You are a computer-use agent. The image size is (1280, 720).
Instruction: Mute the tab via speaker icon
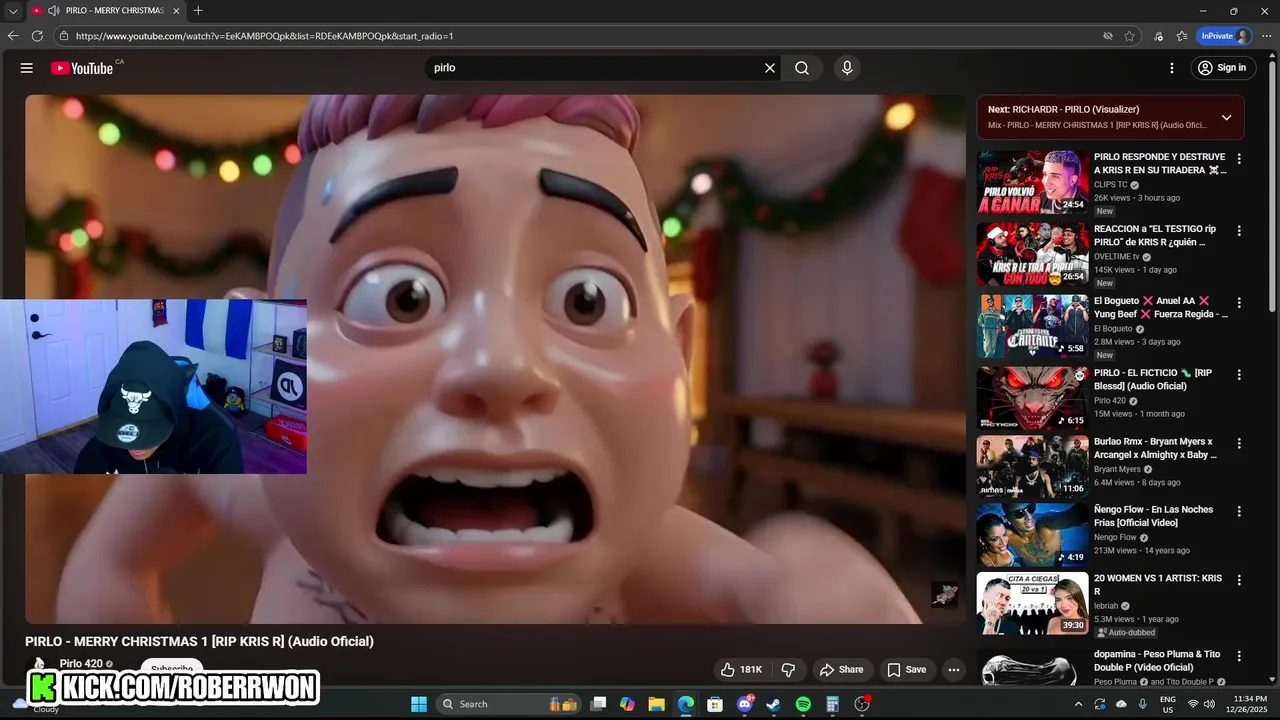(x=53, y=11)
